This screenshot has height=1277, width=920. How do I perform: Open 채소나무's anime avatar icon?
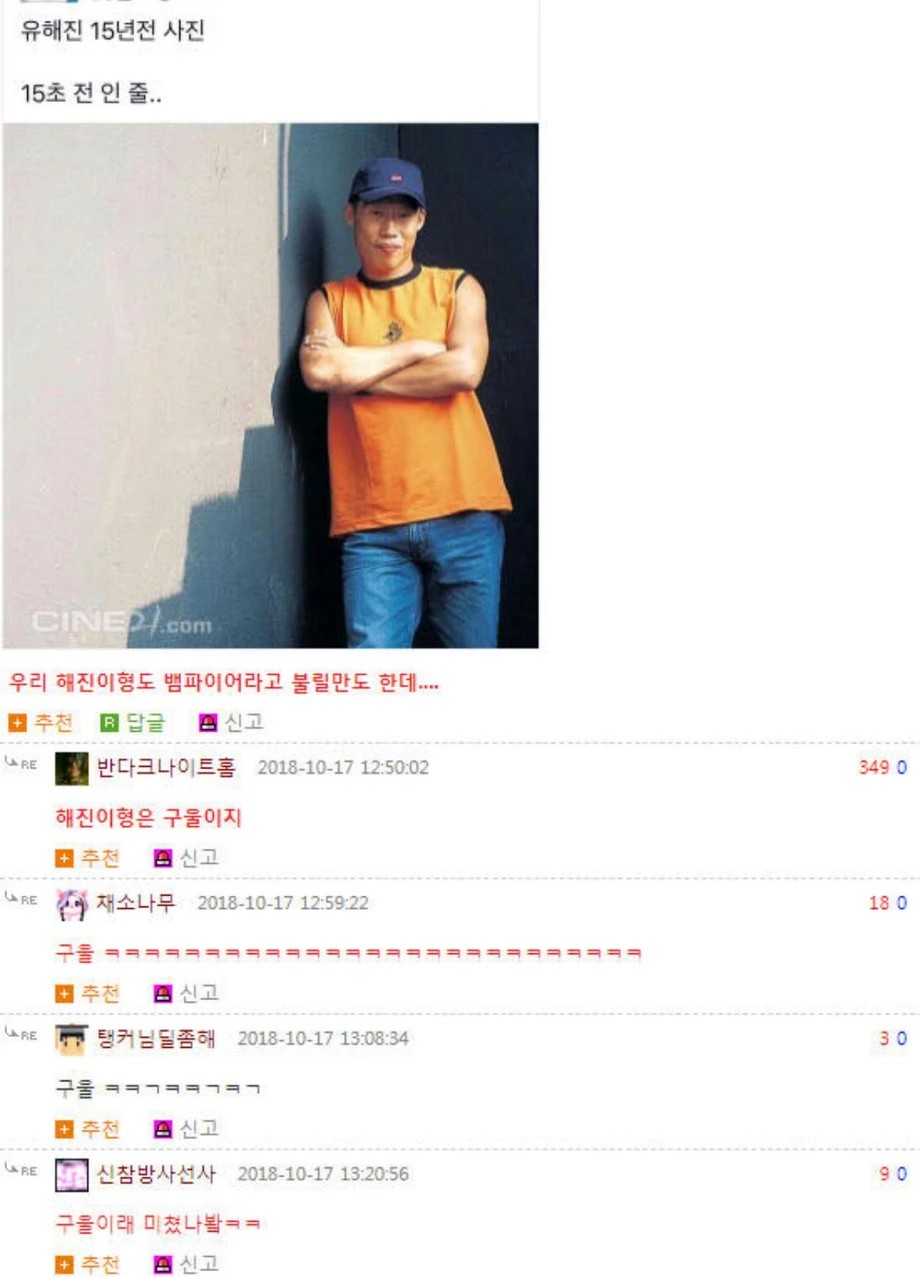click(72, 903)
